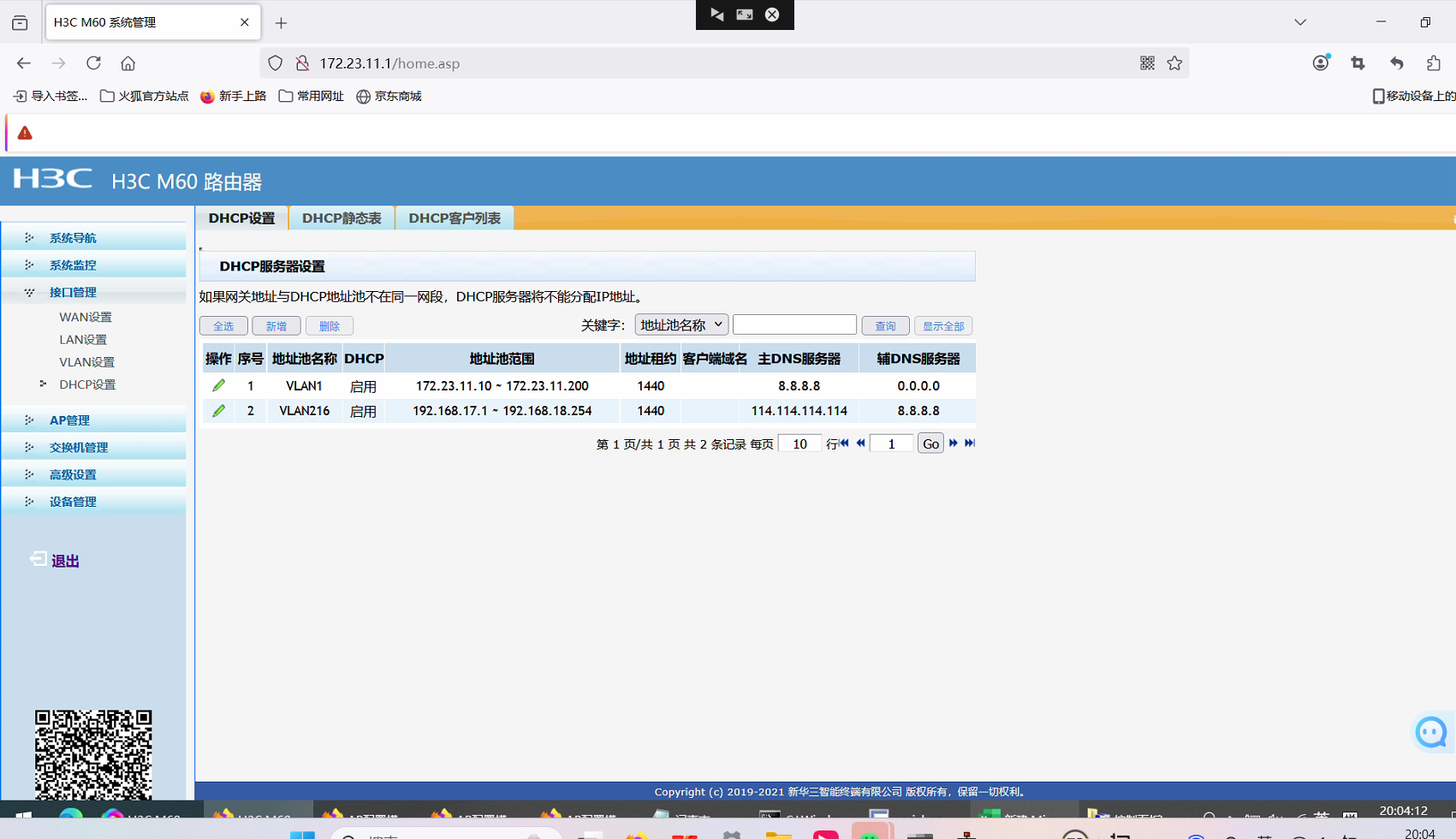
Task: Edit the VLAN216 address pool entry
Action: click(x=219, y=411)
